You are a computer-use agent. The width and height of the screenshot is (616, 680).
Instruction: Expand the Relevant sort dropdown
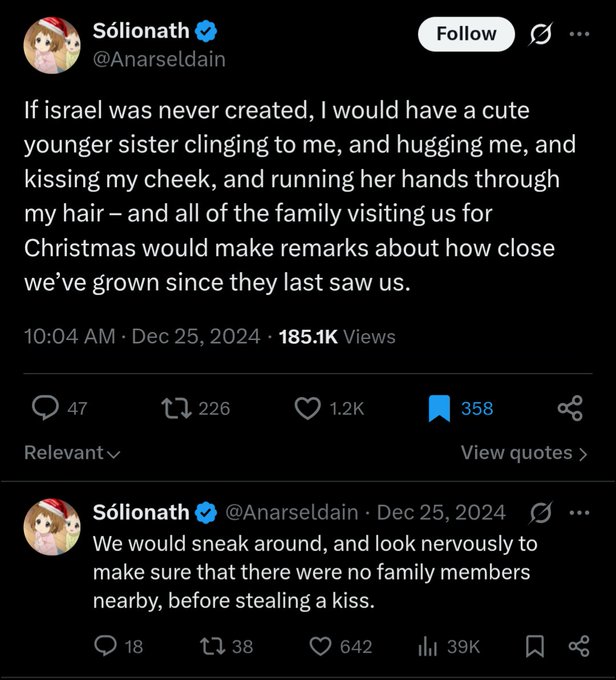[72, 453]
